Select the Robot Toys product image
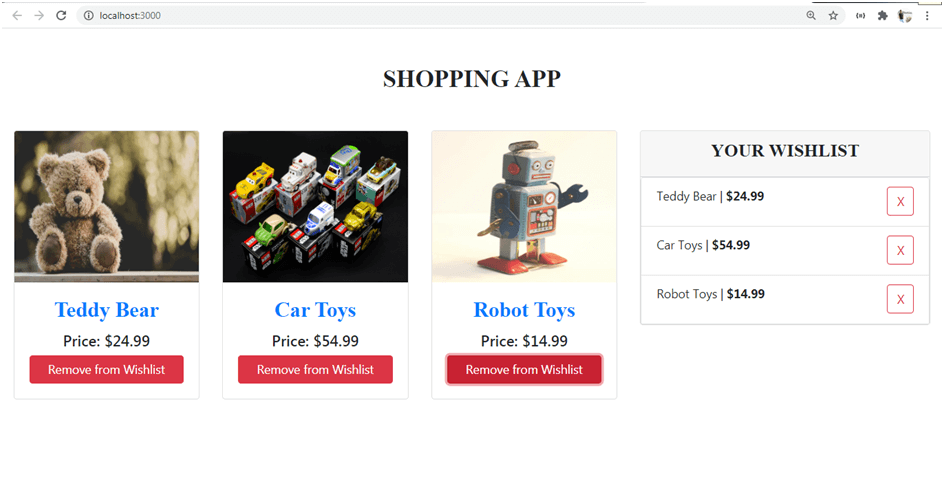944x478 pixels. pyautogui.click(x=524, y=206)
